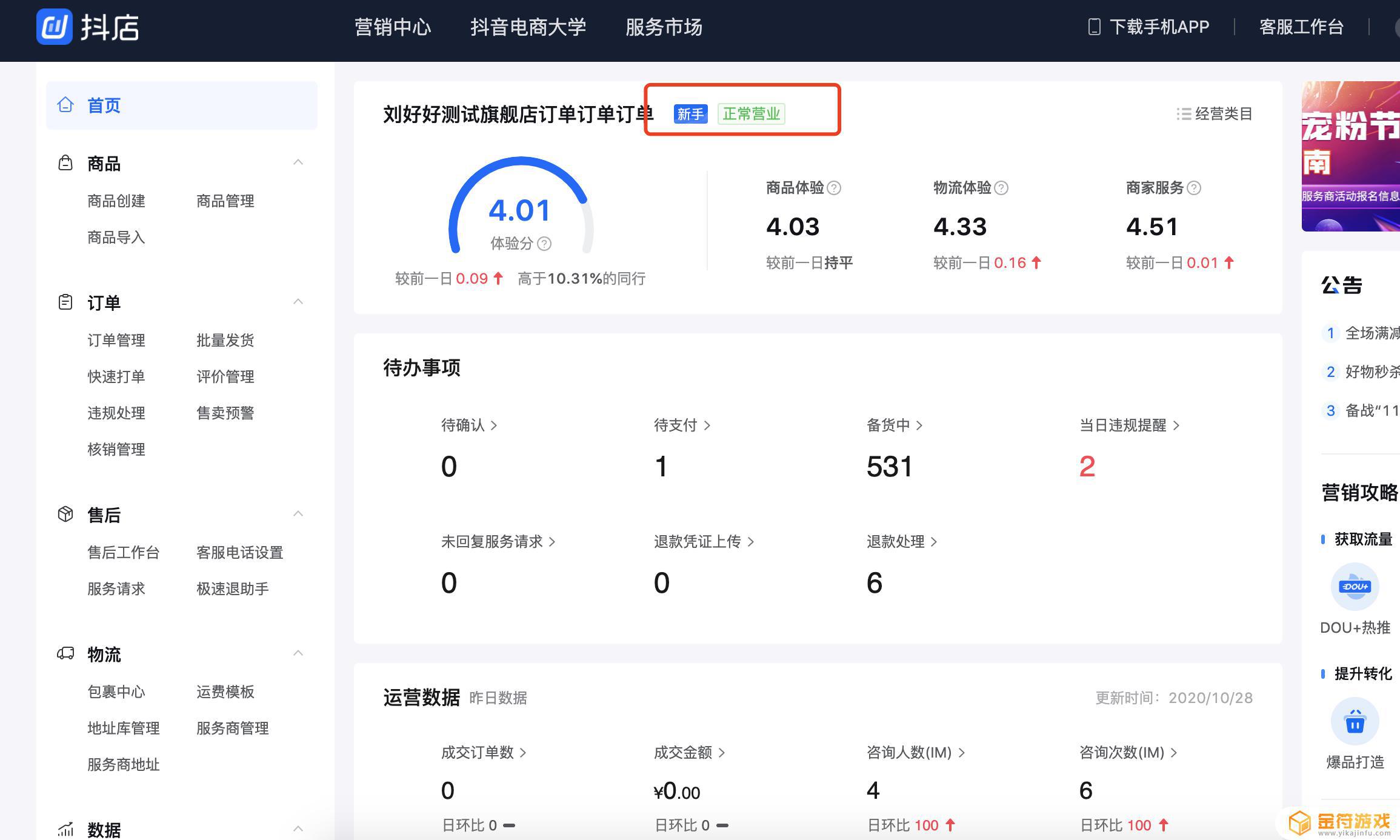Click the help icon next to 商品体验
Screen dimensions: 1400x840
point(834,188)
